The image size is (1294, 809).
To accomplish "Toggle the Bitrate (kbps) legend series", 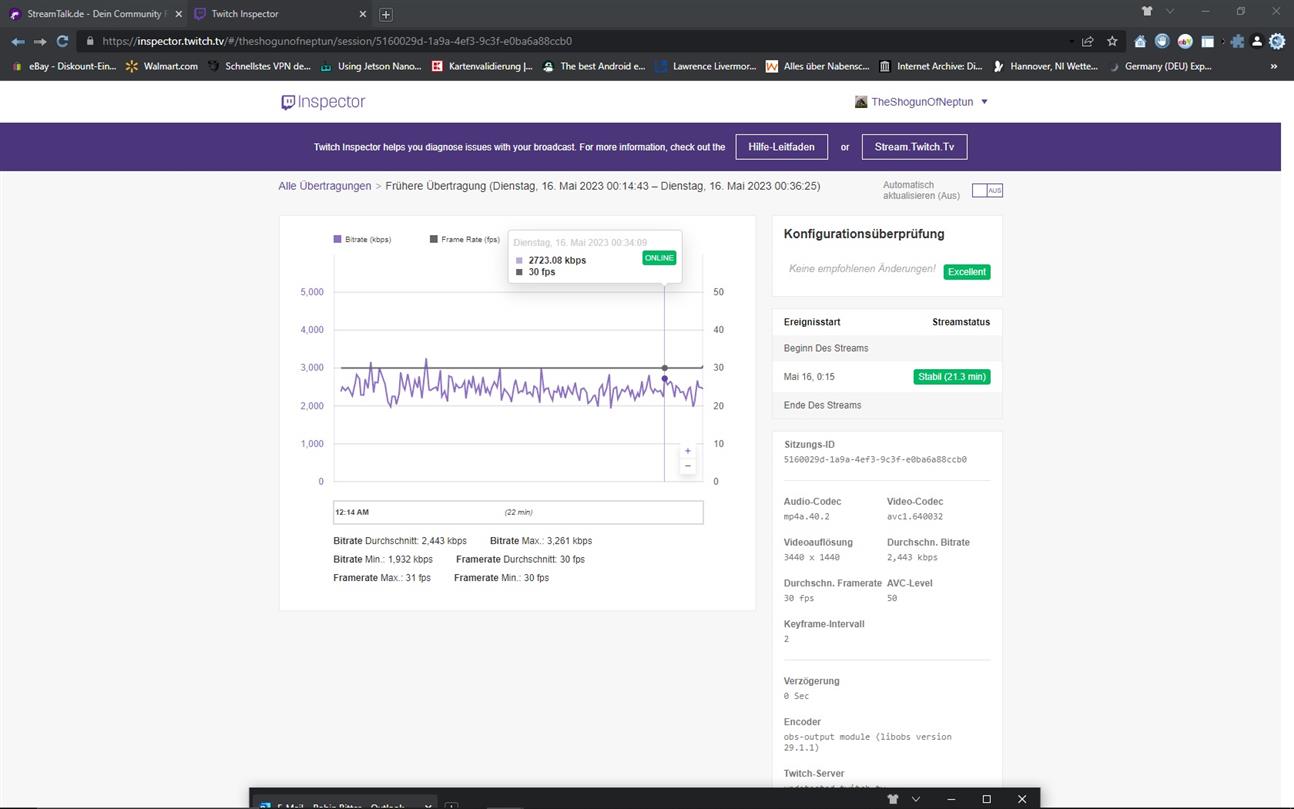I will coord(362,240).
